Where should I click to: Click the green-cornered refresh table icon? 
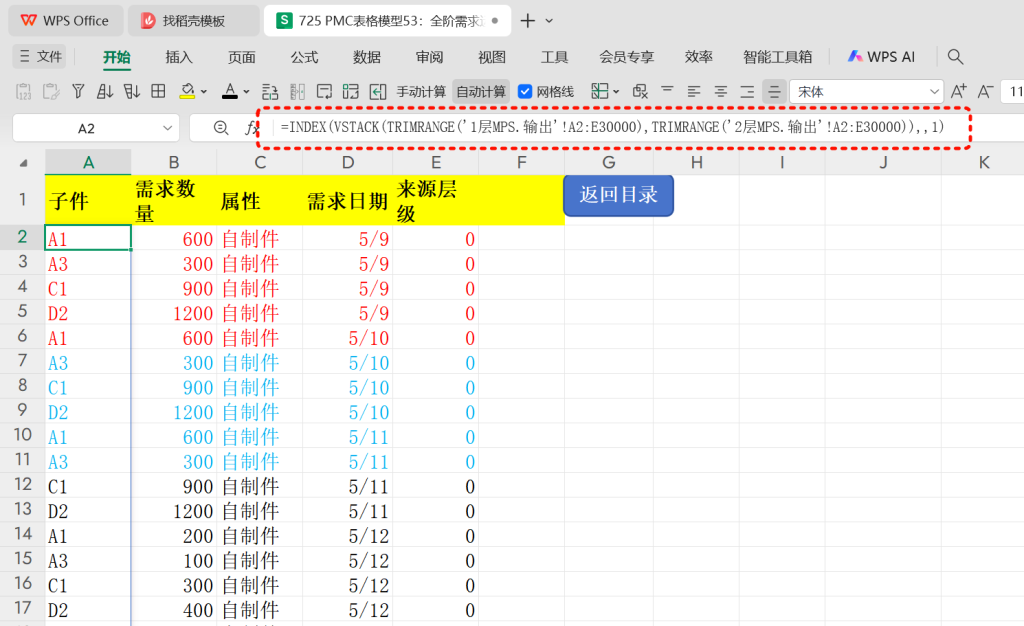351,91
